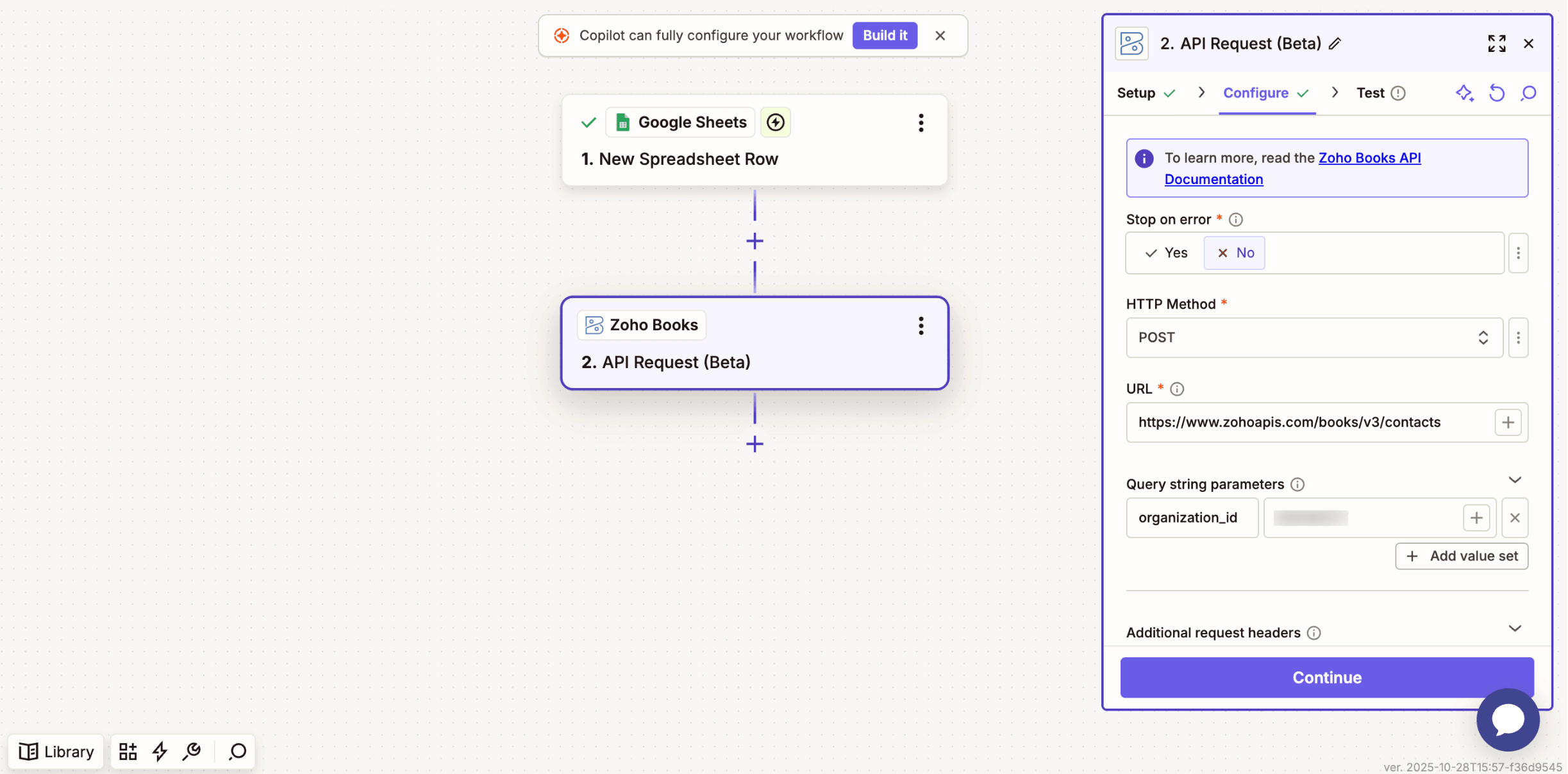
Task: Click the reset arrow icon near Test tab
Action: point(1497,93)
